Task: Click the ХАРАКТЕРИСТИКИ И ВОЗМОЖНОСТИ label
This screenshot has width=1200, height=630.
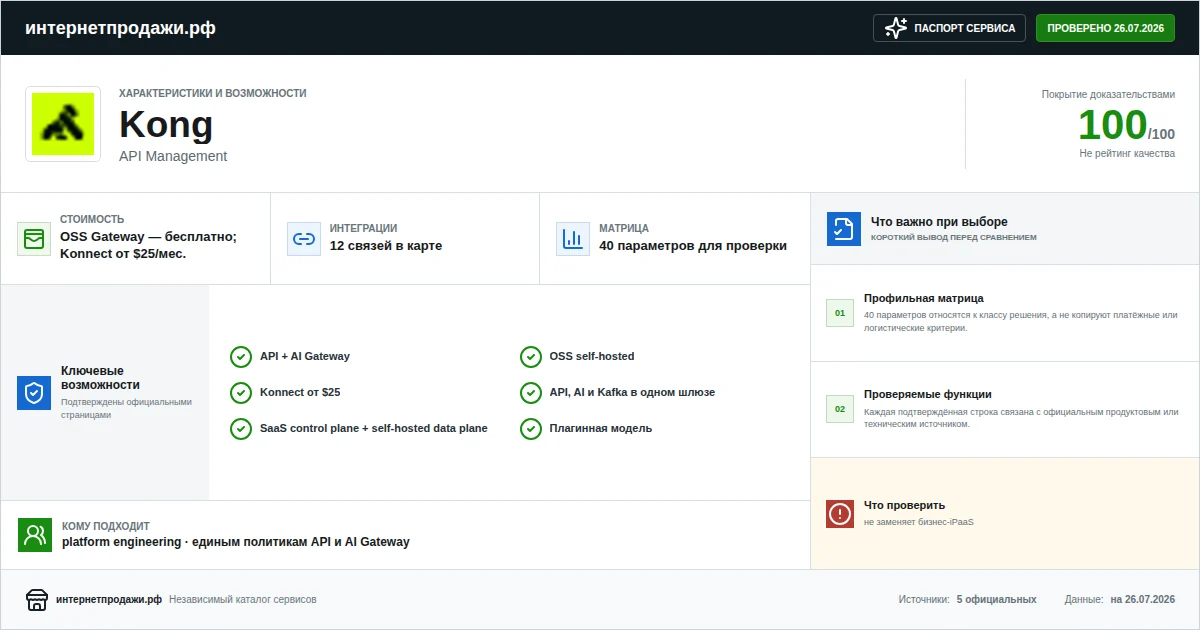Action: click(213, 93)
